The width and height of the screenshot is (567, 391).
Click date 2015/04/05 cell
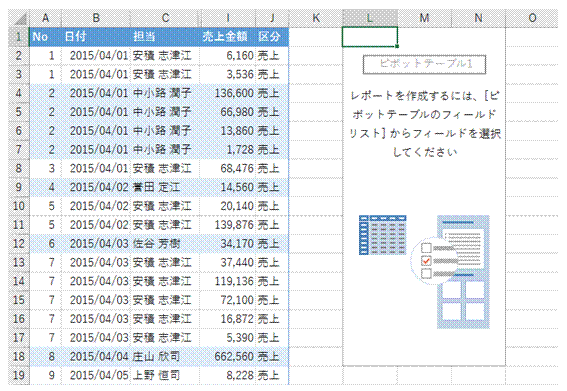pos(96,375)
